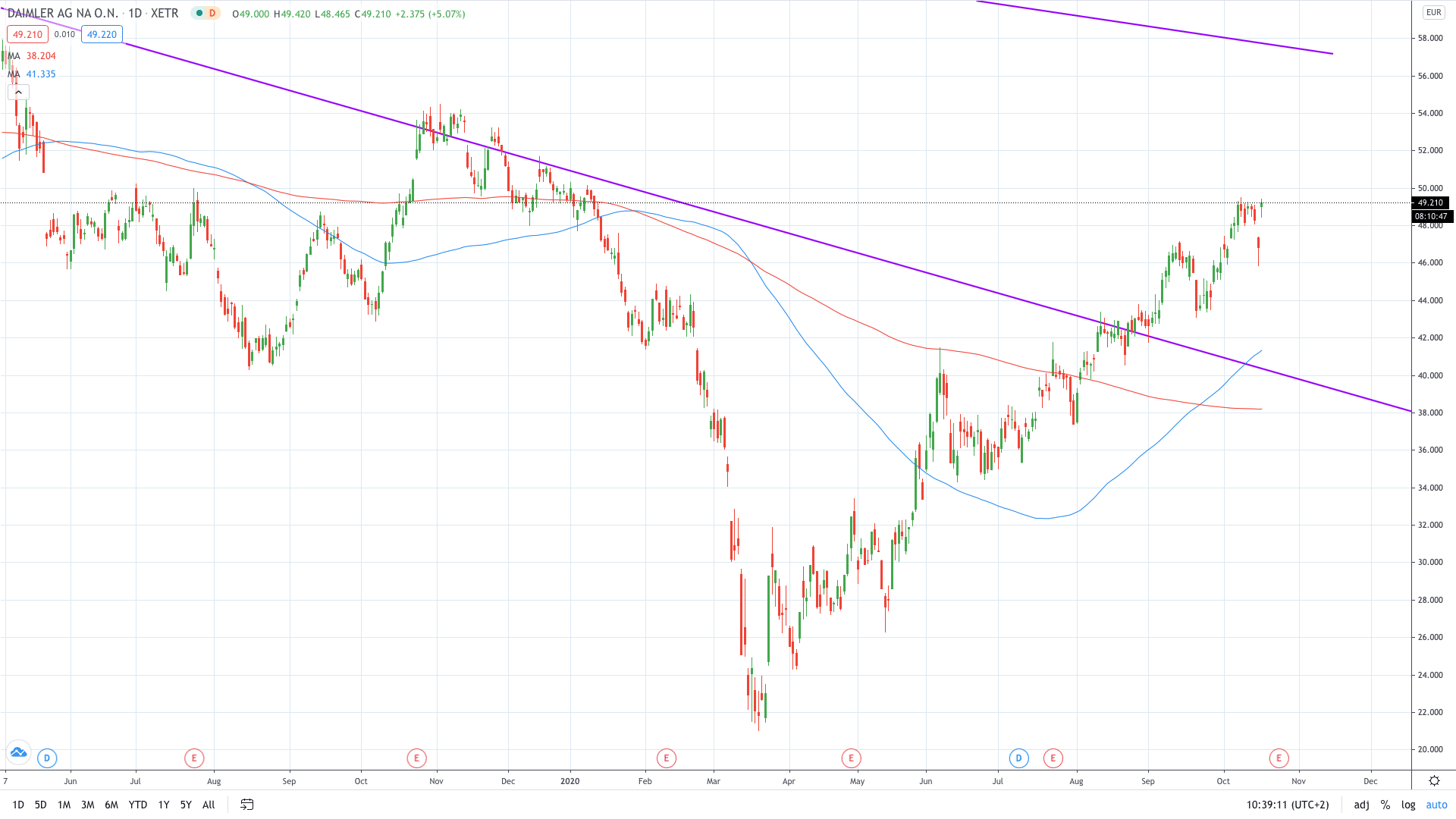Select the 5Y date range
The width and height of the screenshot is (1456, 819).
tap(186, 805)
